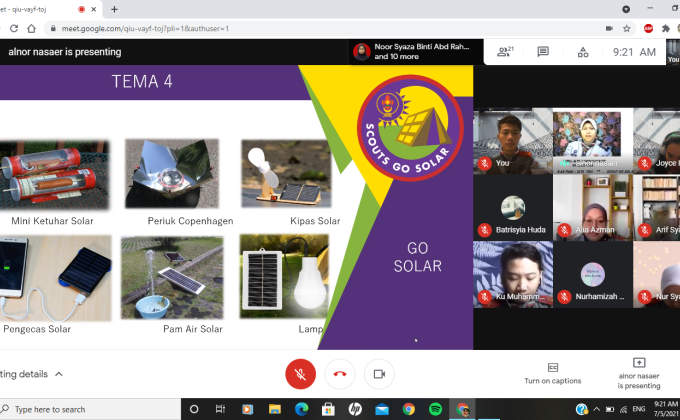Turn off the camera button
680x420 pixels.
(x=379, y=374)
